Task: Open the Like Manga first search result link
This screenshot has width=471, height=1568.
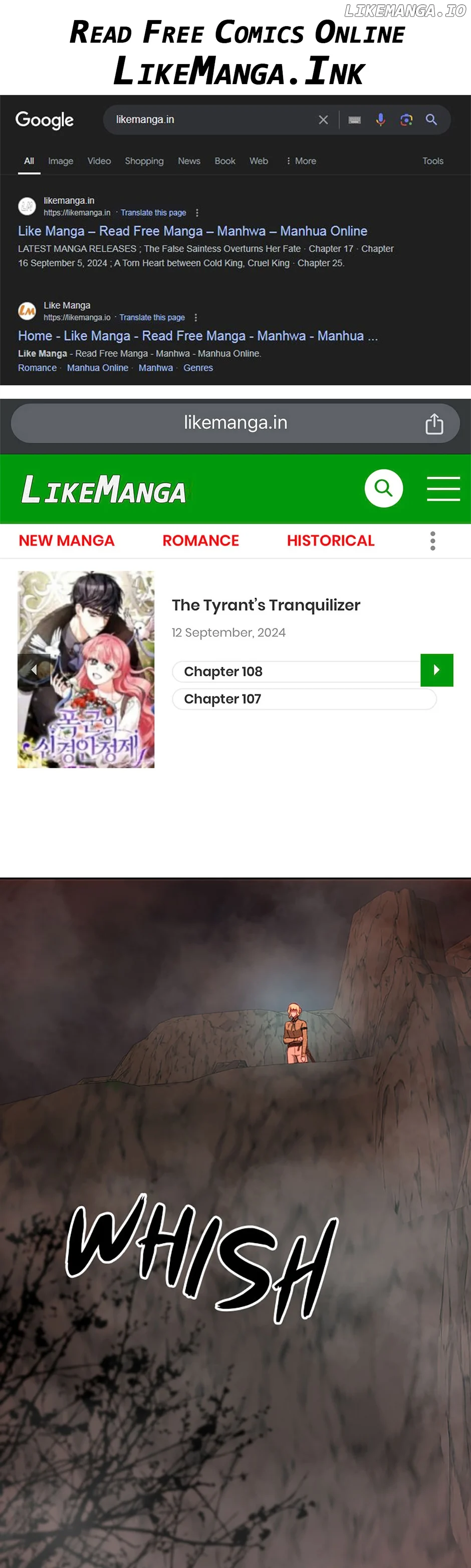Action: click(x=192, y=231)
